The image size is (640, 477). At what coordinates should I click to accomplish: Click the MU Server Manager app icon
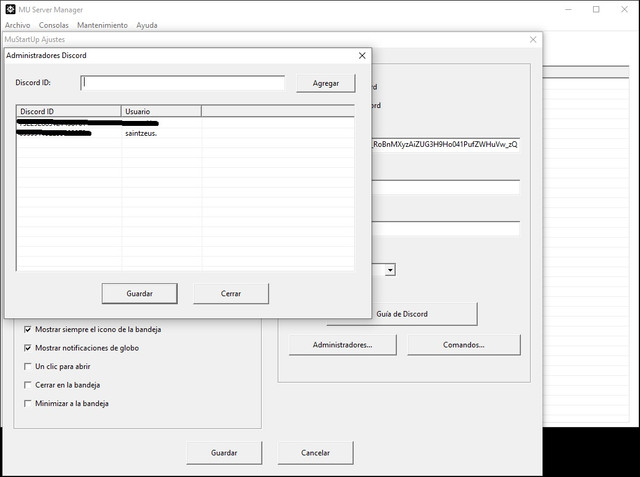point(10,9)
